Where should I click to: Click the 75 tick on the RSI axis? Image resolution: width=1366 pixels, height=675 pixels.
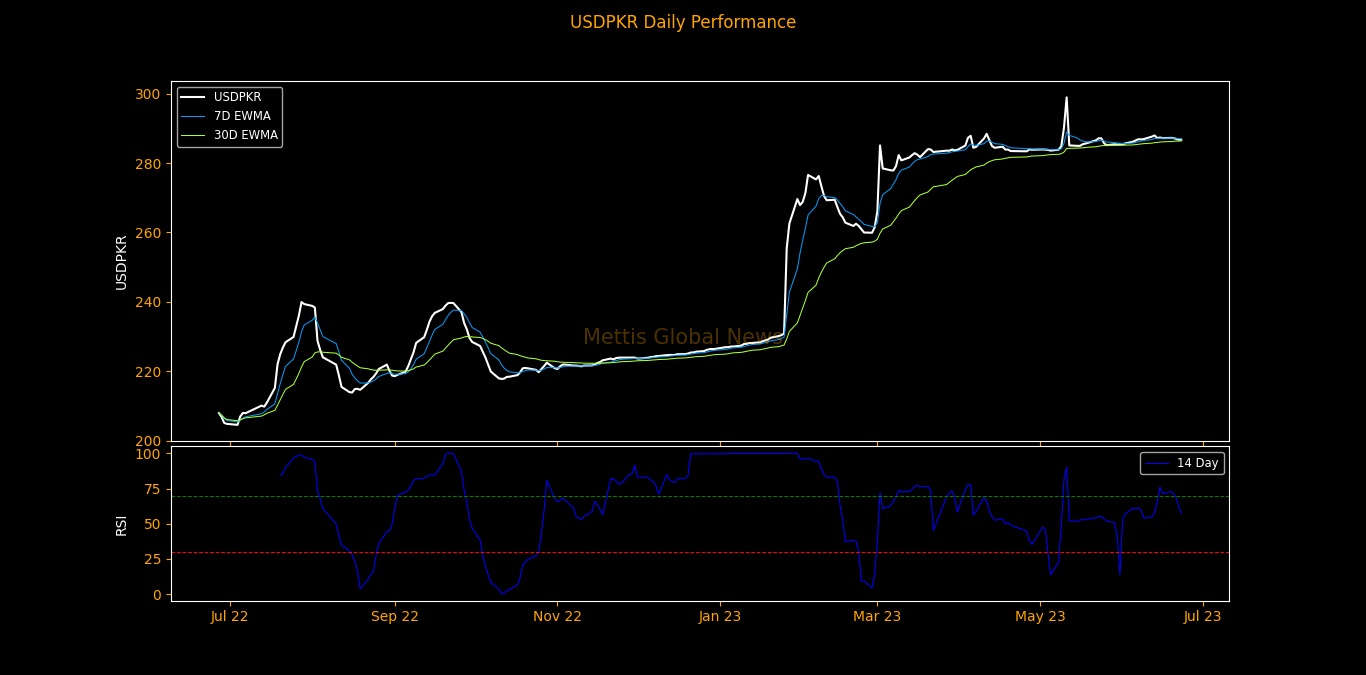pyautogui.click(x=152, y=489)
